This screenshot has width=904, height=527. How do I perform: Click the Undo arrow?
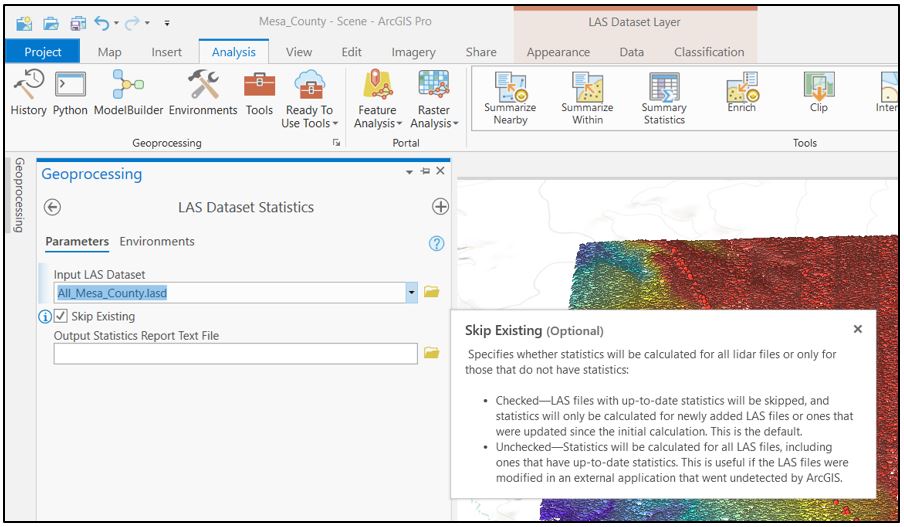(x=102, y=22)
